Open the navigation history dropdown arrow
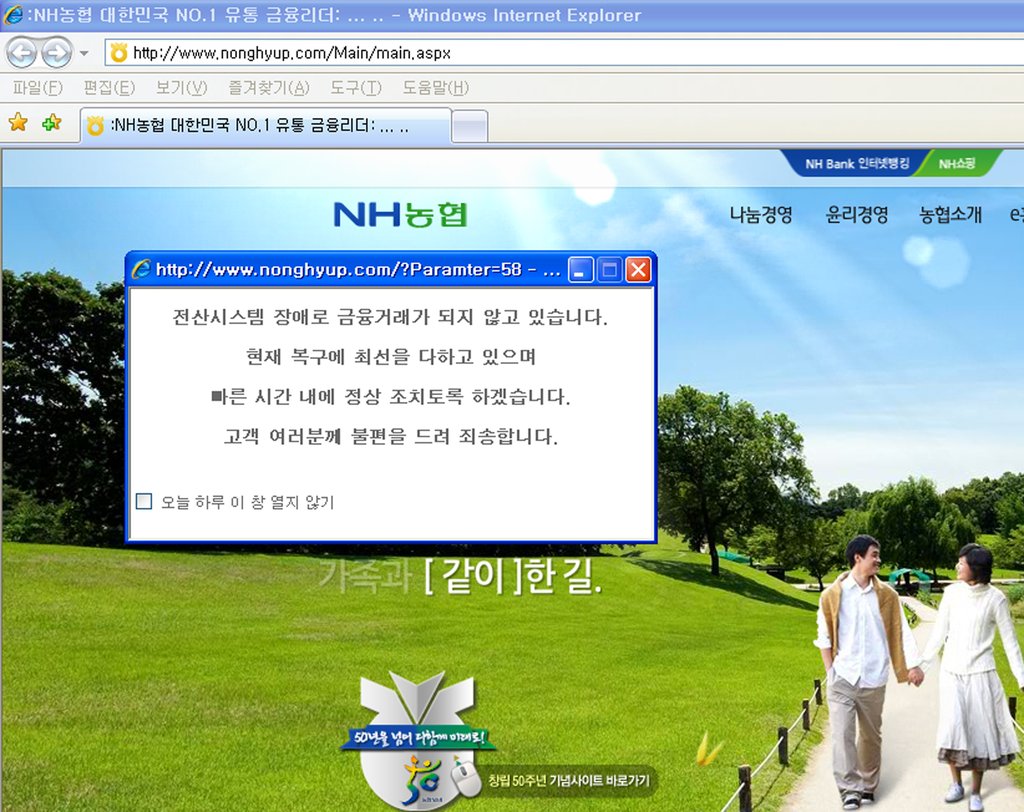 click(x=84, y=53)
